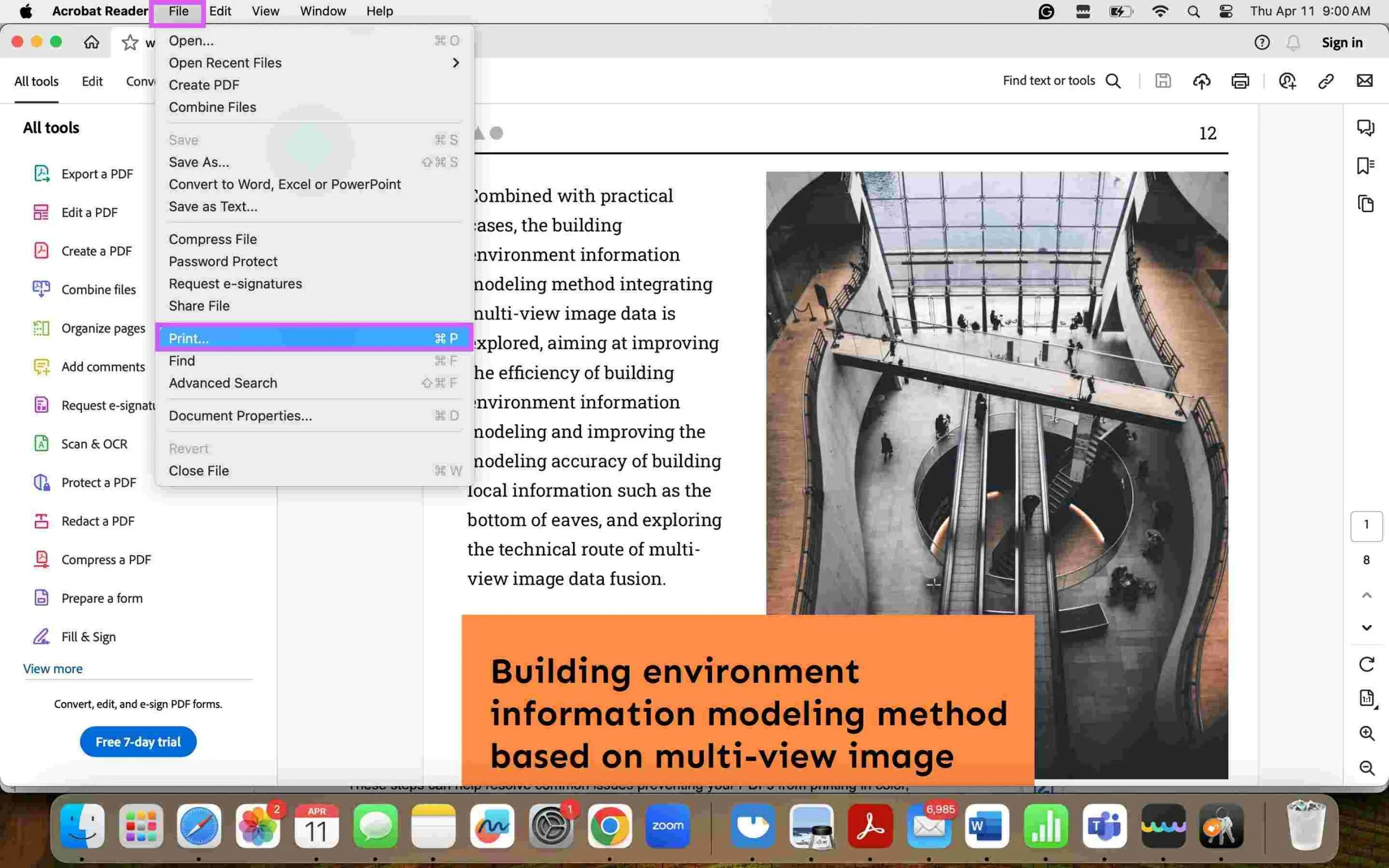This screenshot has width=1389, height=868.
Task: Click the Find text or tools search icon
Action: pyautogui.click(x=1113, y=80)
